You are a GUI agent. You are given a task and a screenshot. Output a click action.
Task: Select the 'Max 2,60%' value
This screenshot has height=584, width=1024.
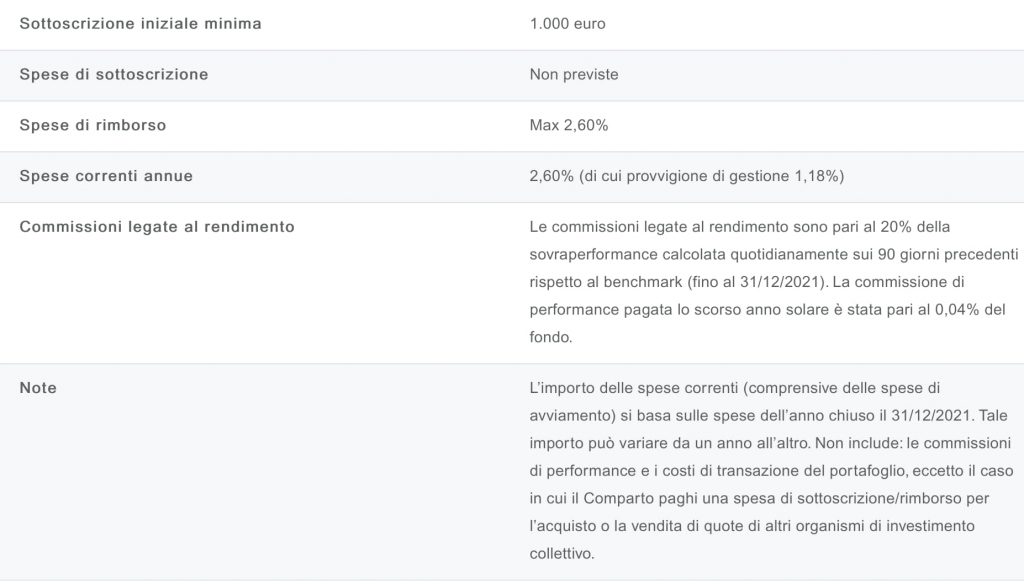click(x=568, y=125)
